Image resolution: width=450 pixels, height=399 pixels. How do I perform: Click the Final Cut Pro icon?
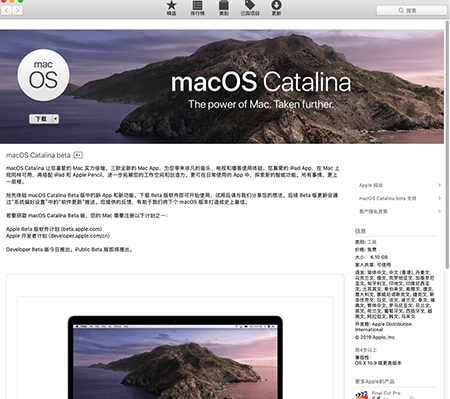coord(362,395)
